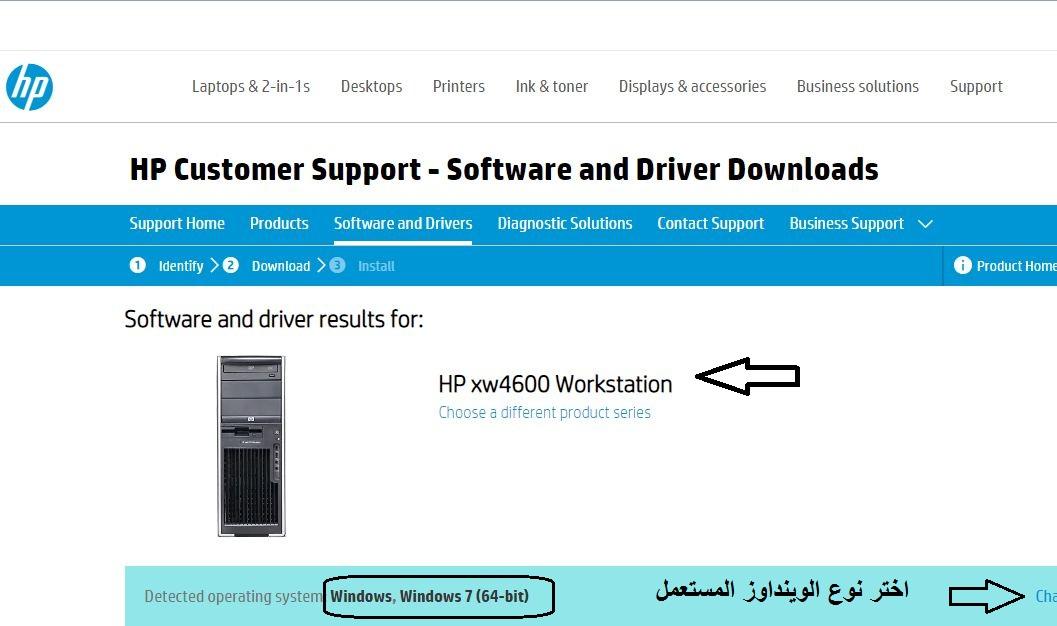Switch to the Products tab
The height and width of the screenshot is (626, 1057).
[x=279, y=223]
